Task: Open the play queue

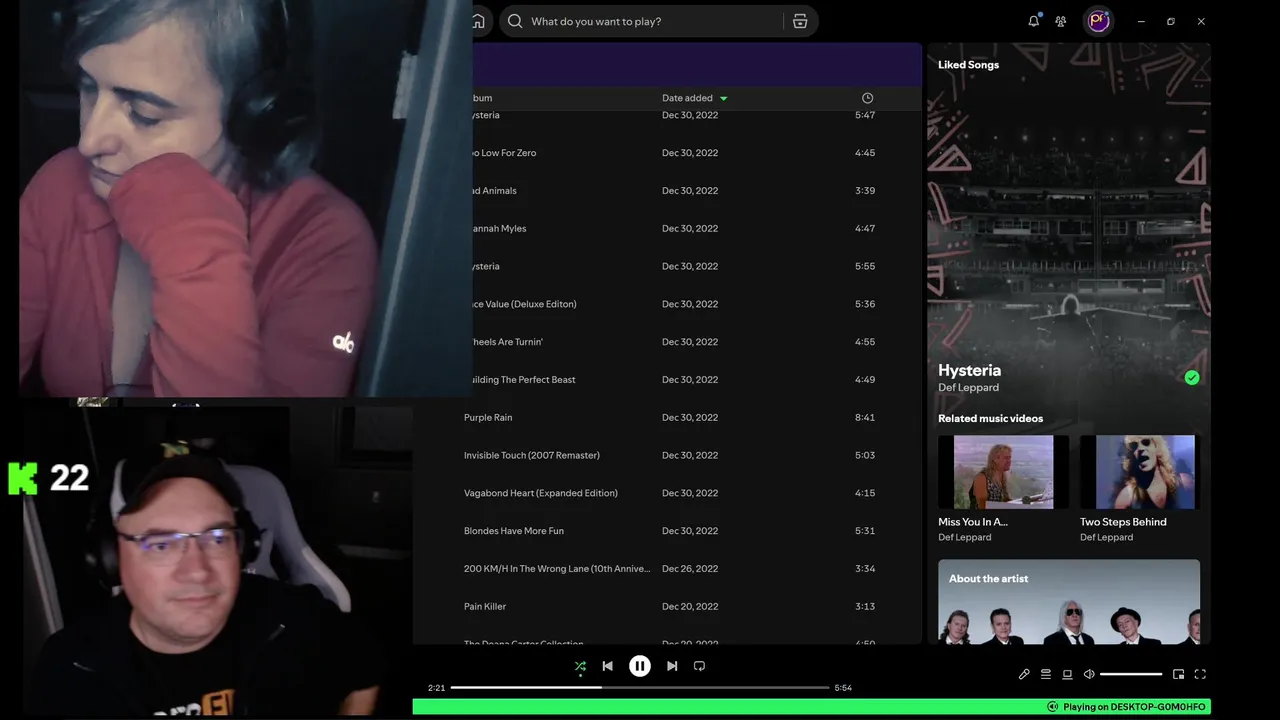Action: (1046, 674)
